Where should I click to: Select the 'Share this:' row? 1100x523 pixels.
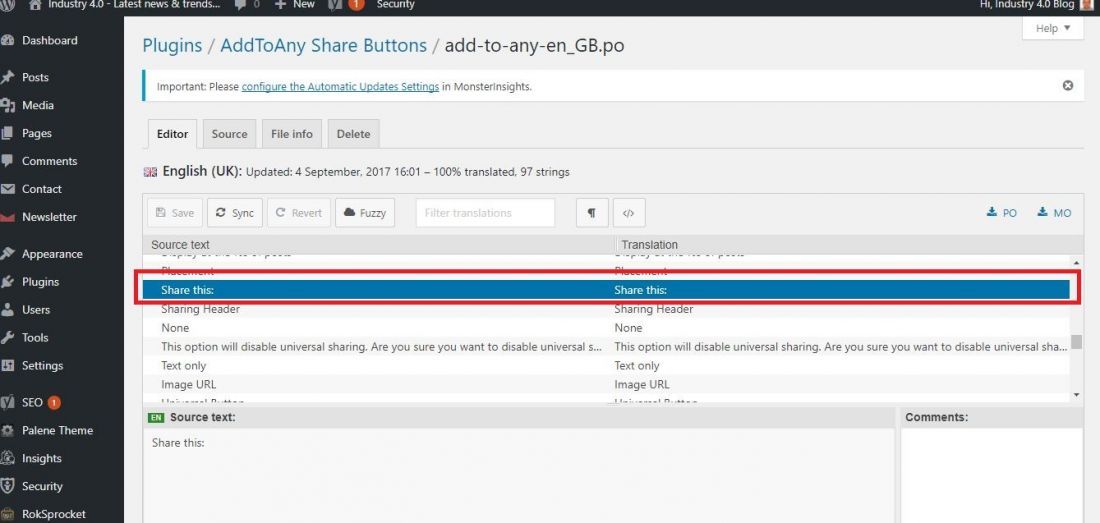tap(606, 290)
